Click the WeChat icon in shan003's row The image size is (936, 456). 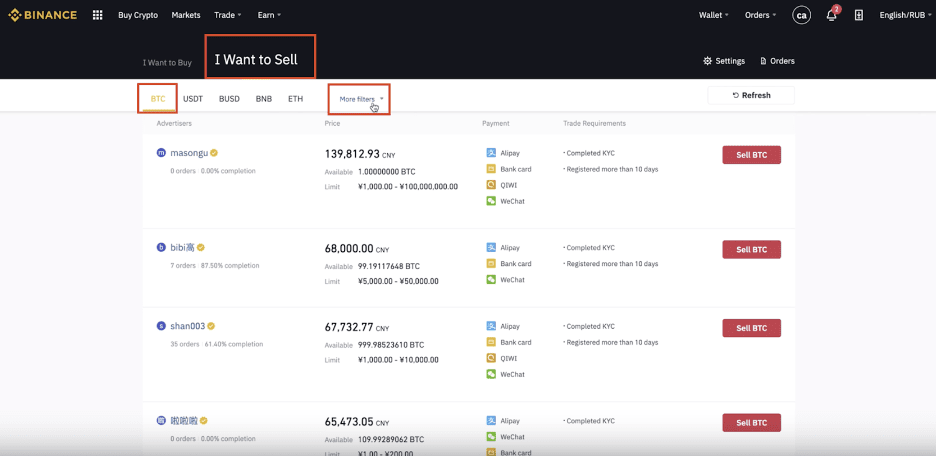pos(491,374)
